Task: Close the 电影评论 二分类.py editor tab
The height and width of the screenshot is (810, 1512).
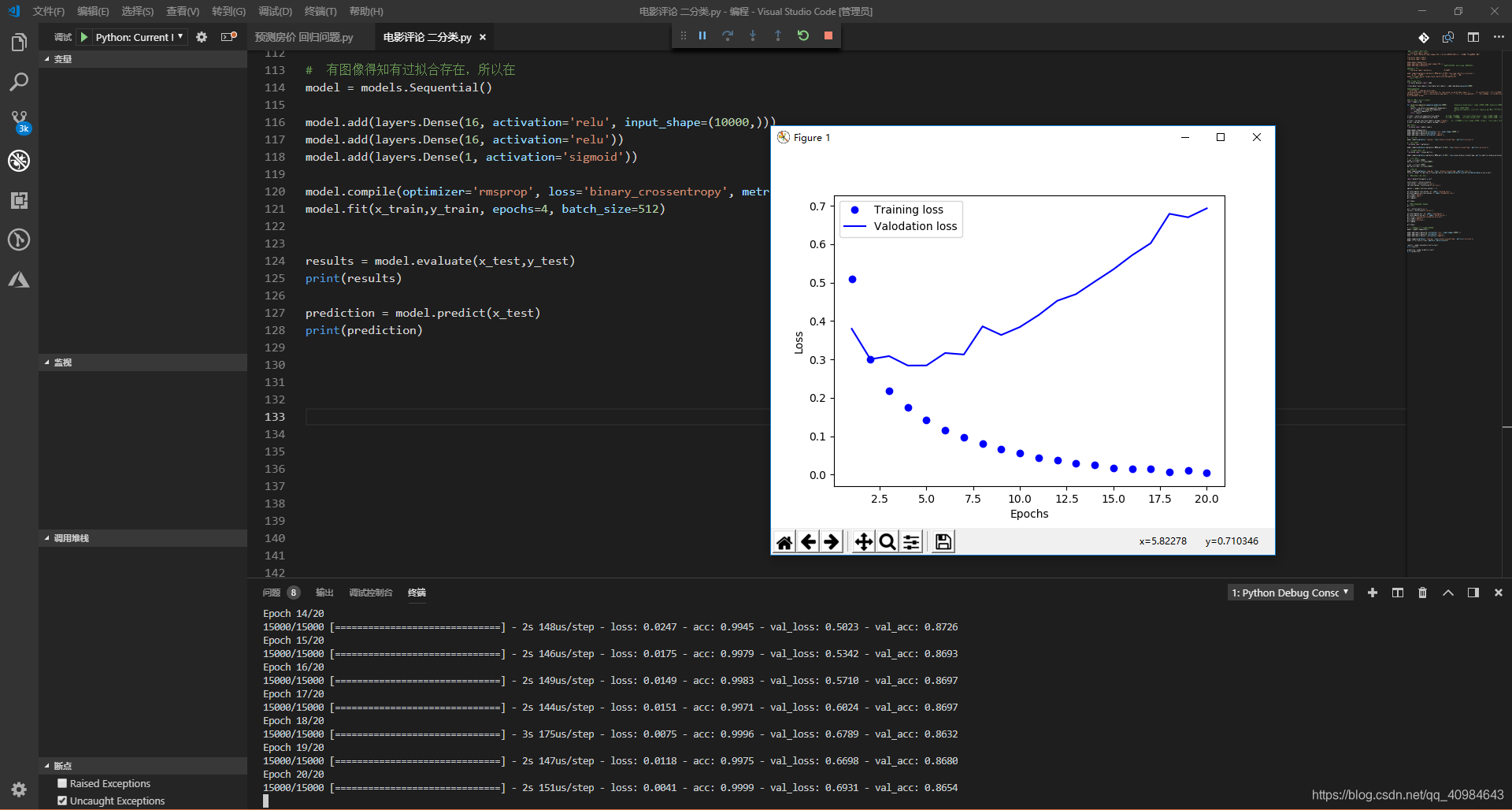Action: pos(483,37)
